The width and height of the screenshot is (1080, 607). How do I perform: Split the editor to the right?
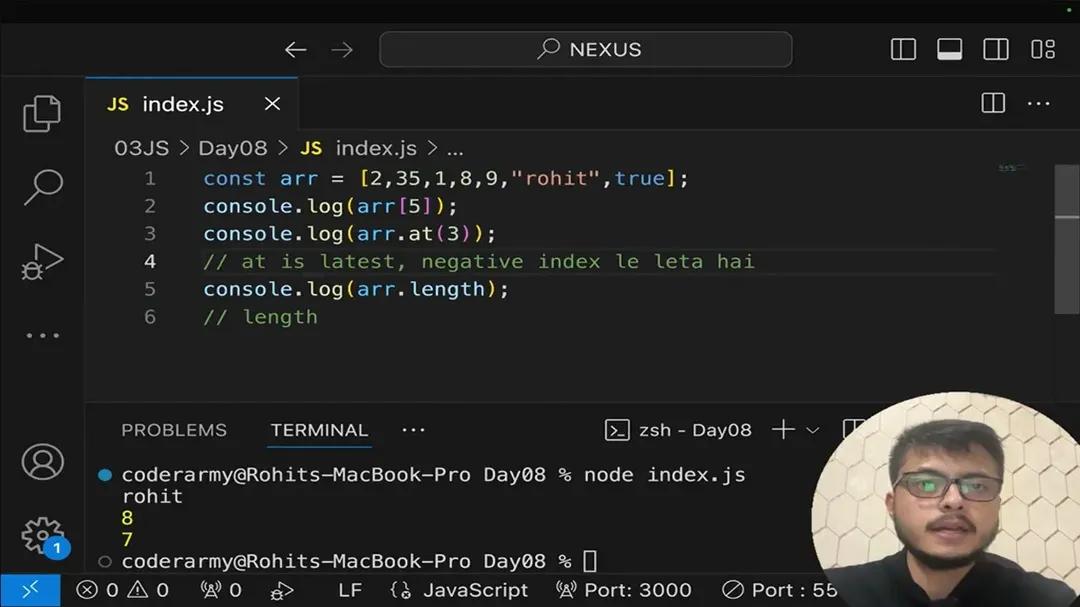(993, 103)
